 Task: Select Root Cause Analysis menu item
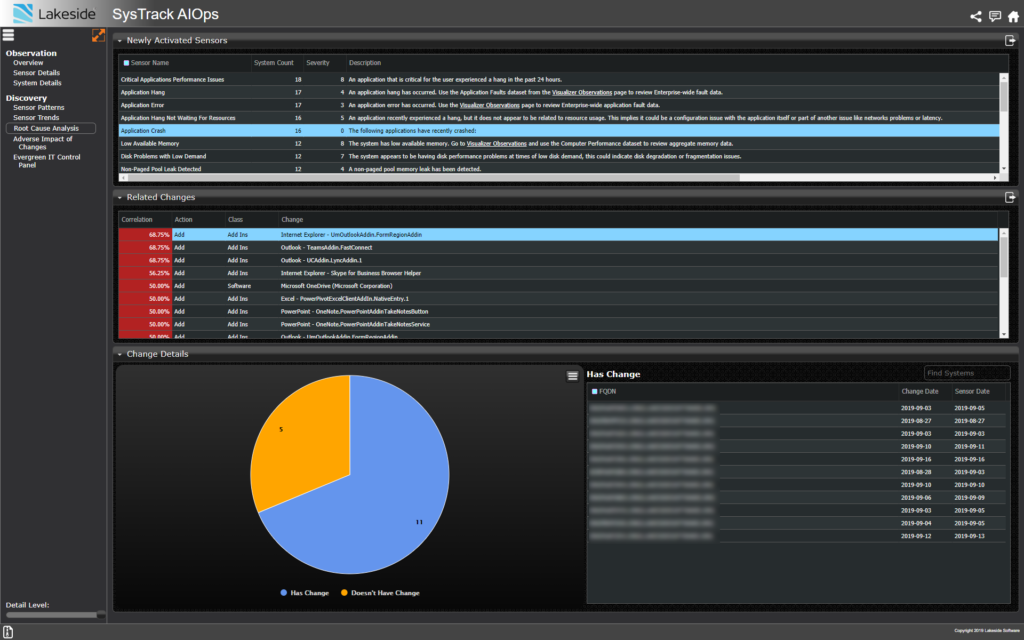50,128
